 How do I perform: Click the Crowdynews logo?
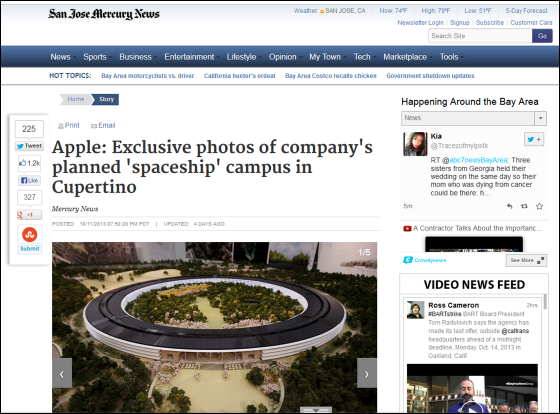(425, 260)
